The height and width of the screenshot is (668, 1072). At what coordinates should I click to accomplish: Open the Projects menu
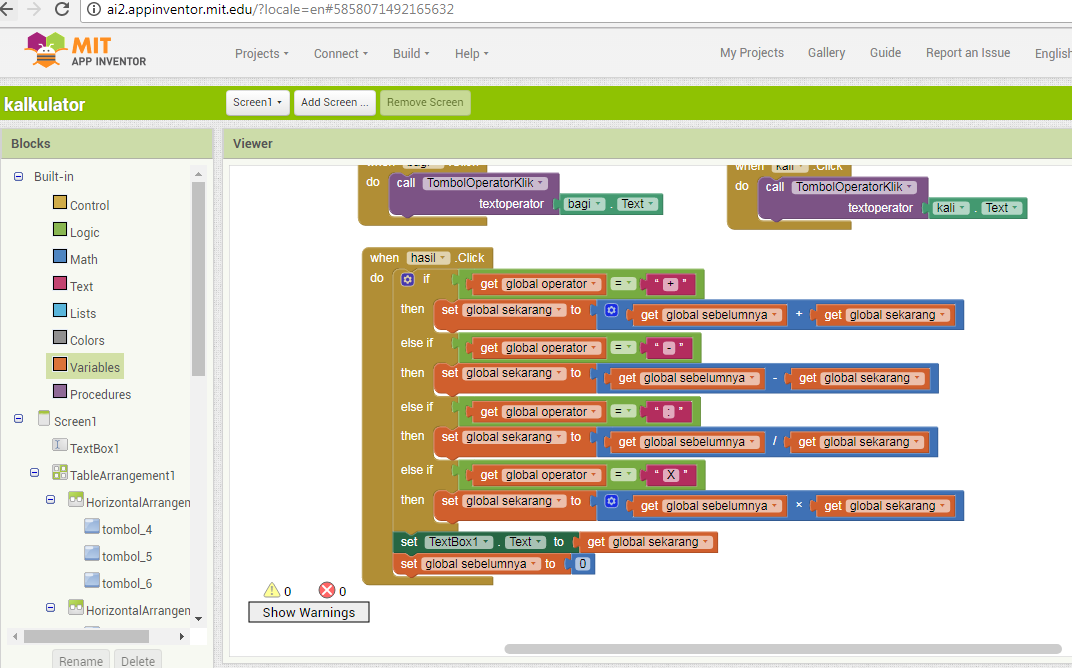pos(262,53)
